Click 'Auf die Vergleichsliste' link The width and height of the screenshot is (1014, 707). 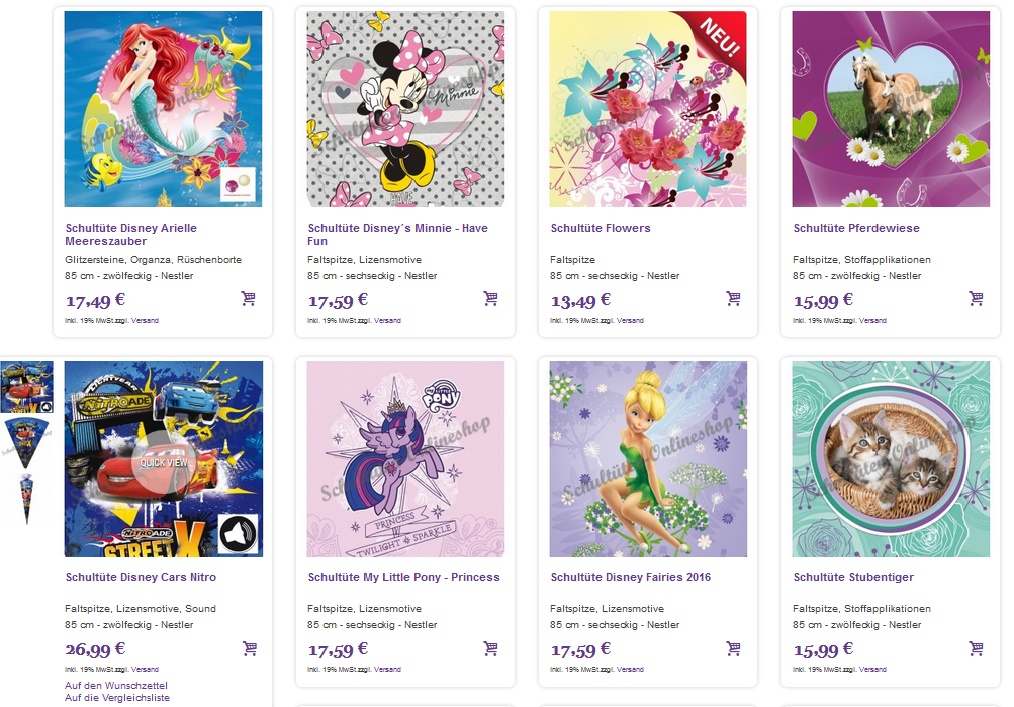point(117,698)
